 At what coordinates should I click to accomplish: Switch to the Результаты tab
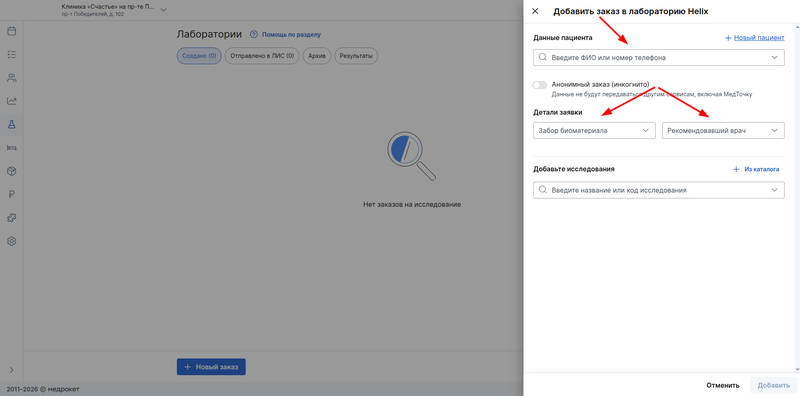(x=356, y=56)
